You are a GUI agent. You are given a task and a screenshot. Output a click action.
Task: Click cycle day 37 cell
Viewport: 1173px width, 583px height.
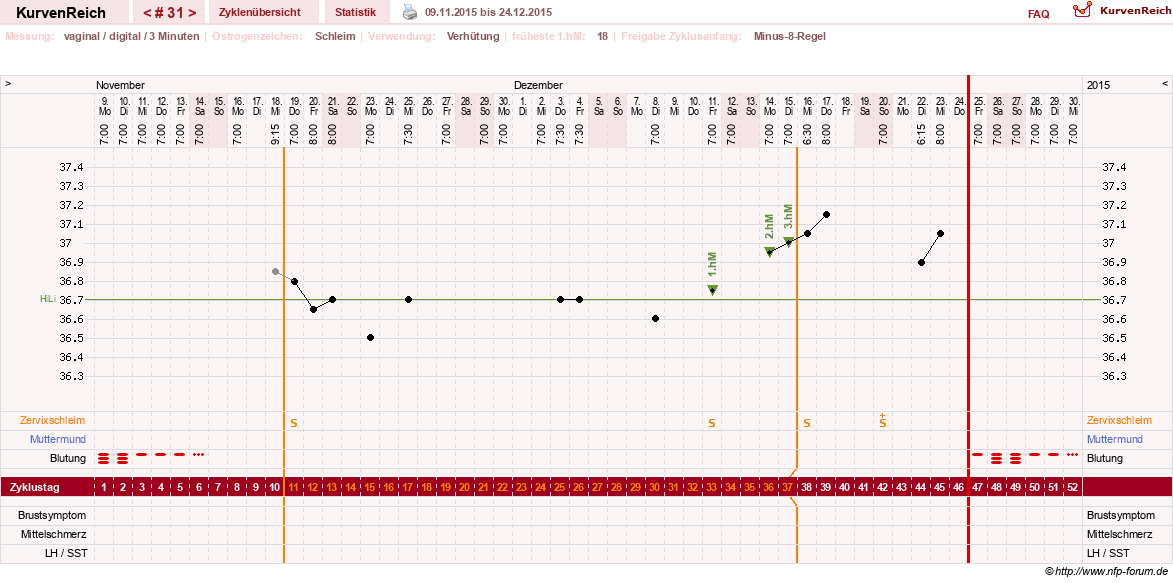coord(788,487)
